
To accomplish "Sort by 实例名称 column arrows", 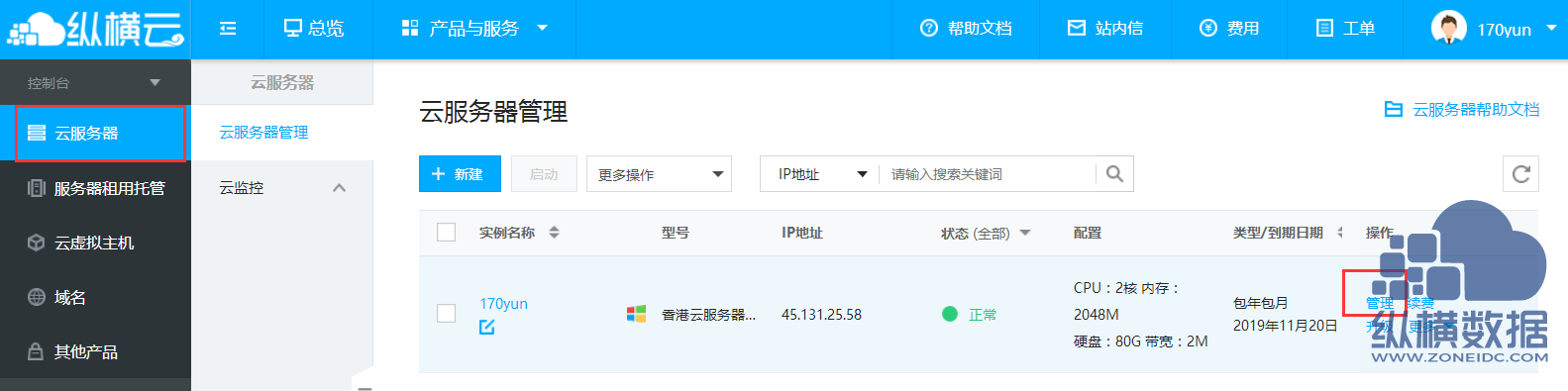I will pos(554,233).
